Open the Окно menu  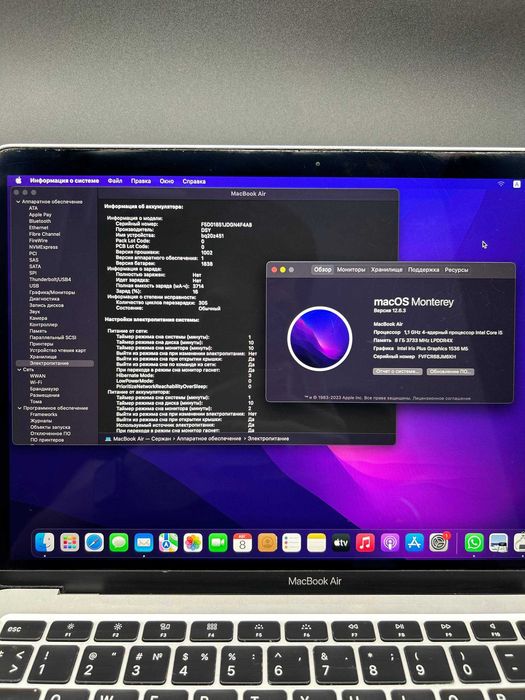(x=167, y=181)
